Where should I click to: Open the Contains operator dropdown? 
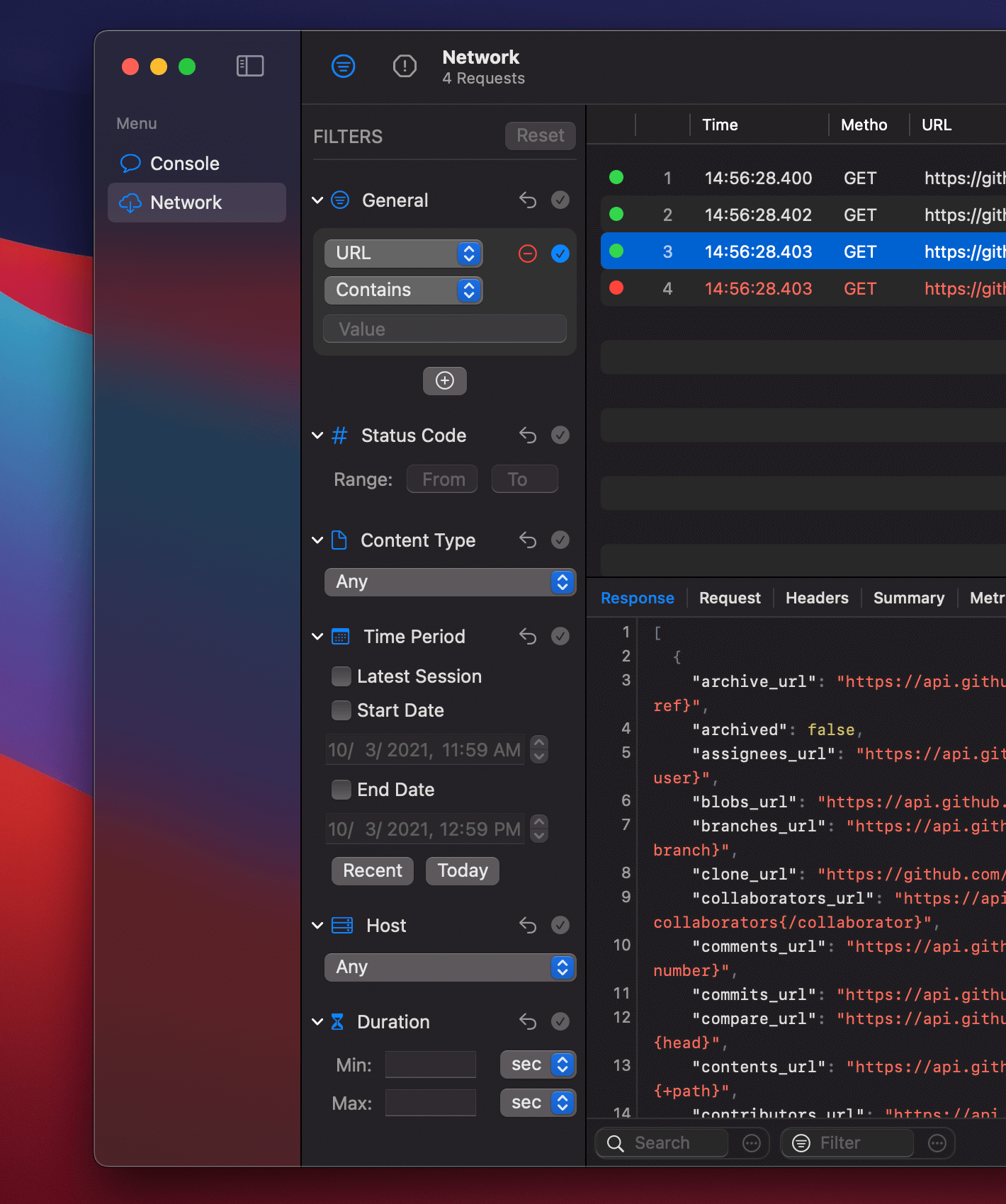point(404,290)
